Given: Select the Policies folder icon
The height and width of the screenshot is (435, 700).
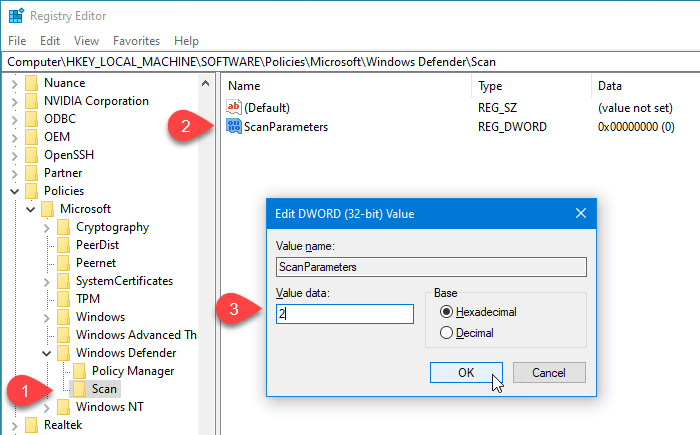Looking at the screenshot, I should pos(31,191).
